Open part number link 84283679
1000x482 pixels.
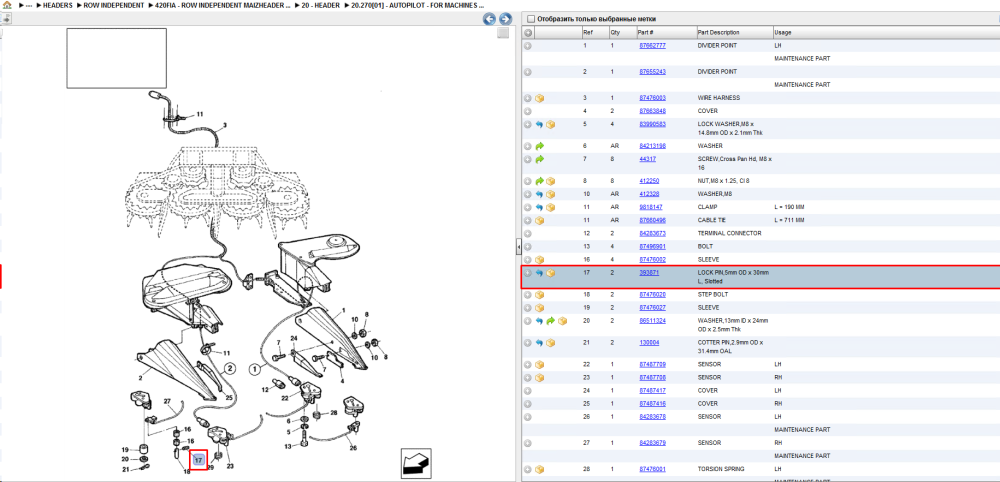652,443
